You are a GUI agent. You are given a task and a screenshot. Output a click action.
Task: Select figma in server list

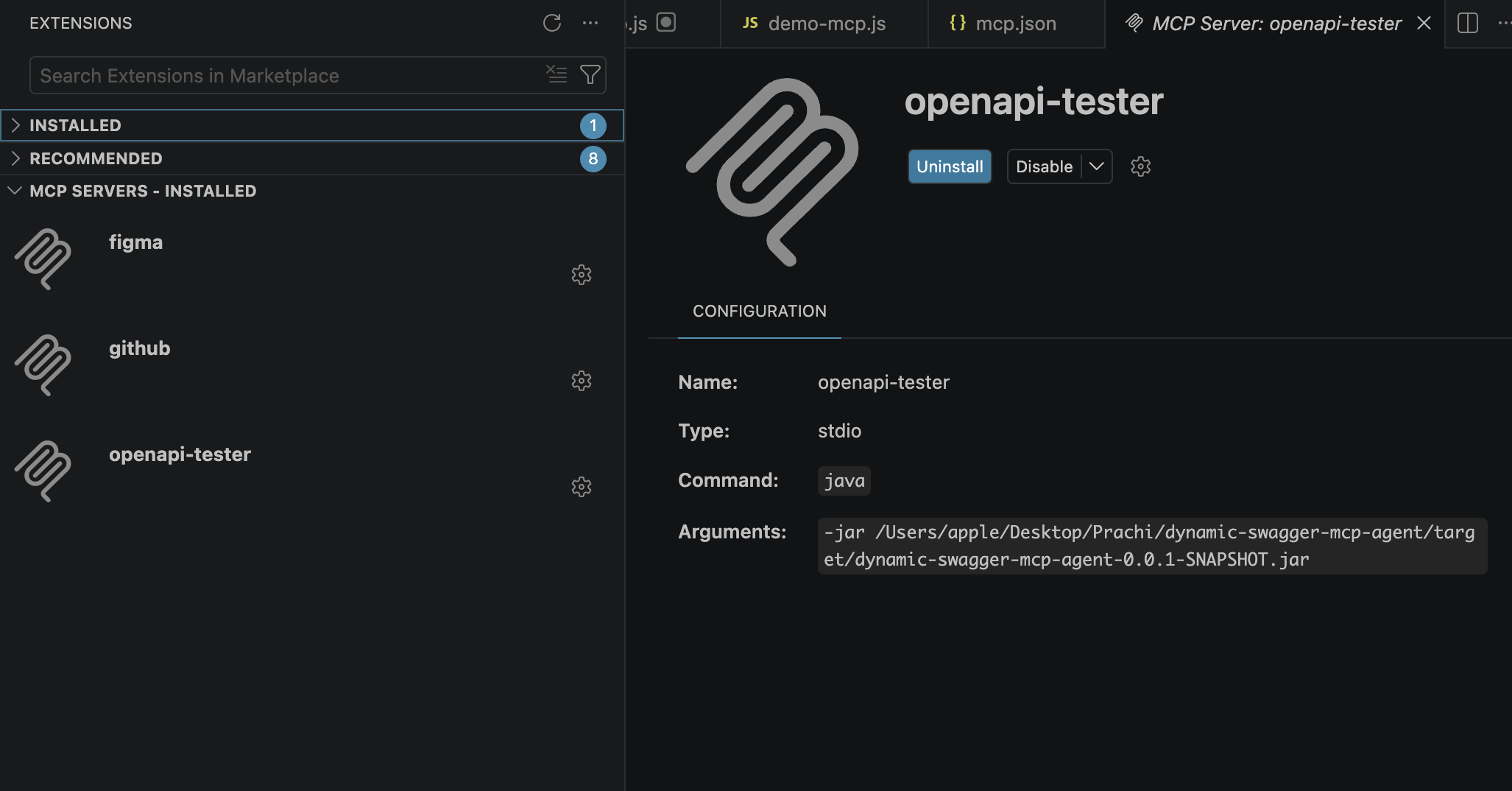312,259
